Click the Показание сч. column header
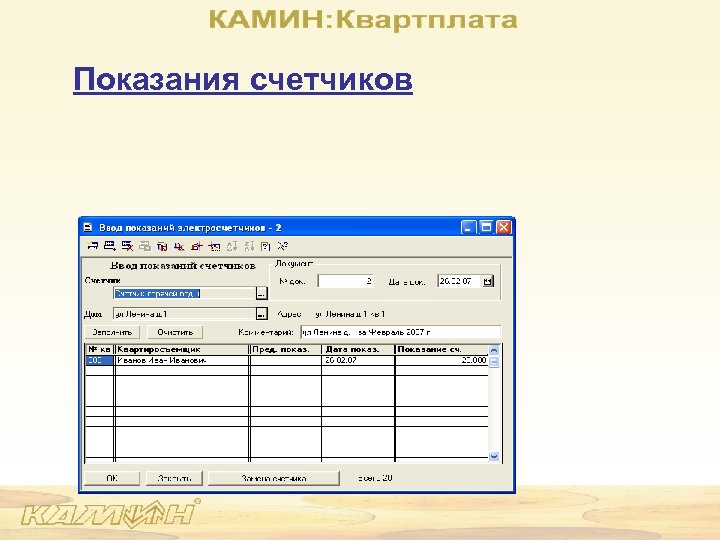This screenshot has height=540, width=720. click(441, 349)
